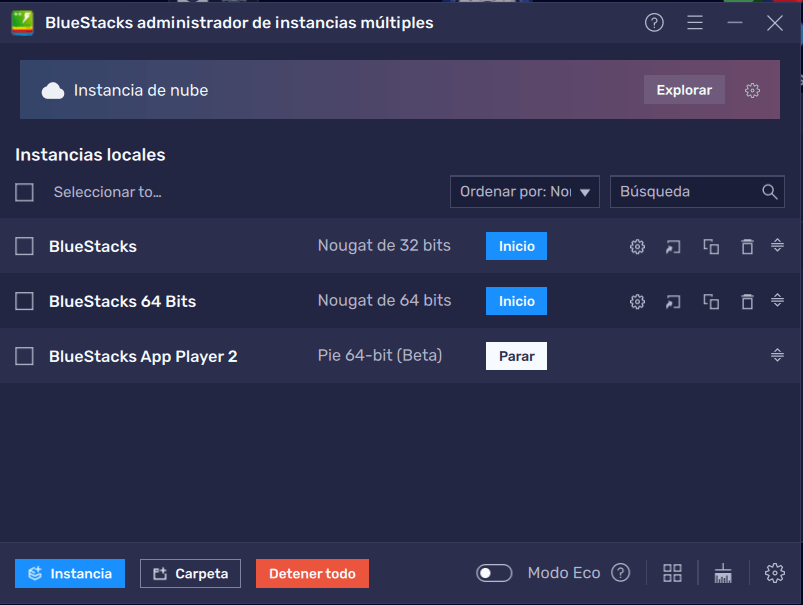Click the Pie 64-bit (Beta) label
The width and height of the screenshot is (803, 605).
click(x=379, y=355)
